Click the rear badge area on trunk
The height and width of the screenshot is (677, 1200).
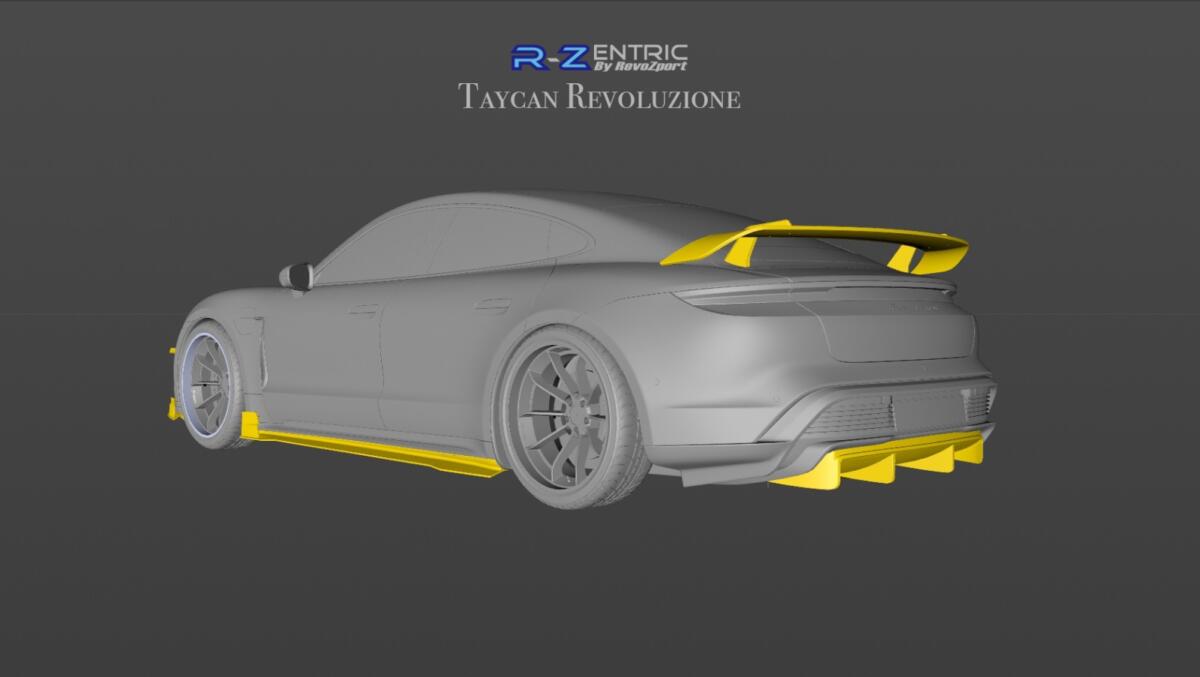pyautogui.click(x=916, y=307)
